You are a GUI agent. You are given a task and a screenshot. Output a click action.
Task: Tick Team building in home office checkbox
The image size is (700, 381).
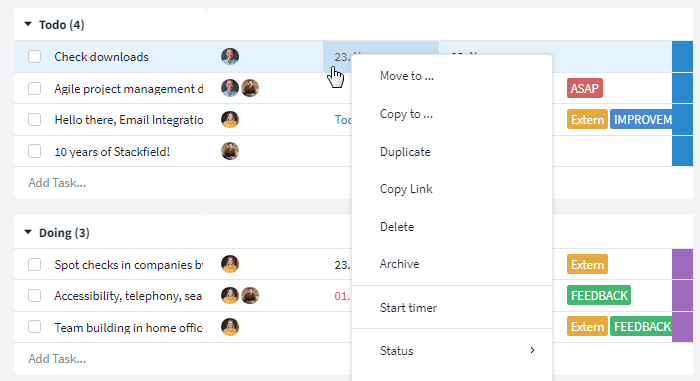(x=34, y=327)
